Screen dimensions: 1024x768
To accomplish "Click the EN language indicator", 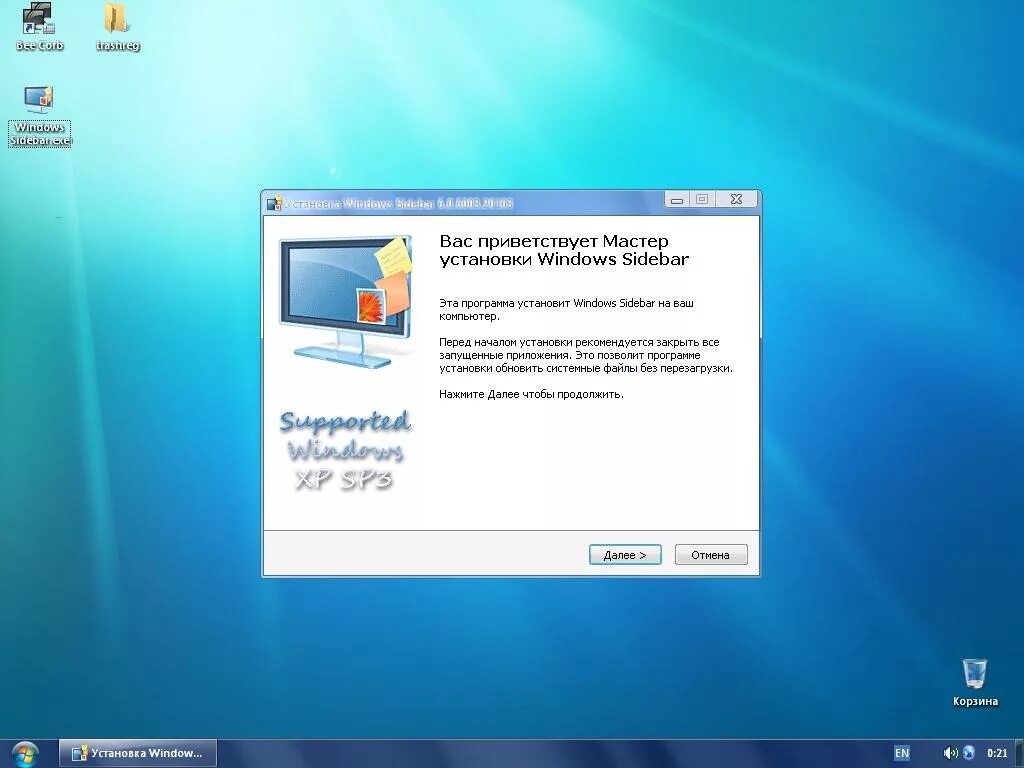I will pyautogui.click(x=902, y=752).
